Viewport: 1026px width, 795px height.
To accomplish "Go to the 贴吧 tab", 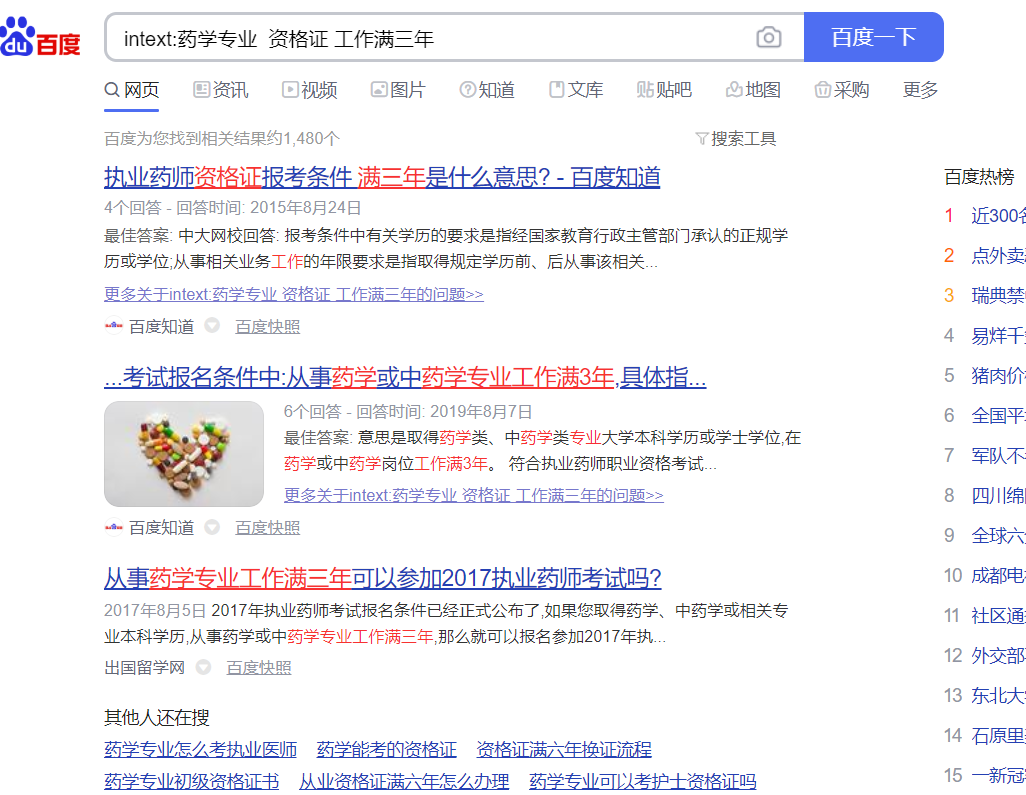I will (664, 90).
